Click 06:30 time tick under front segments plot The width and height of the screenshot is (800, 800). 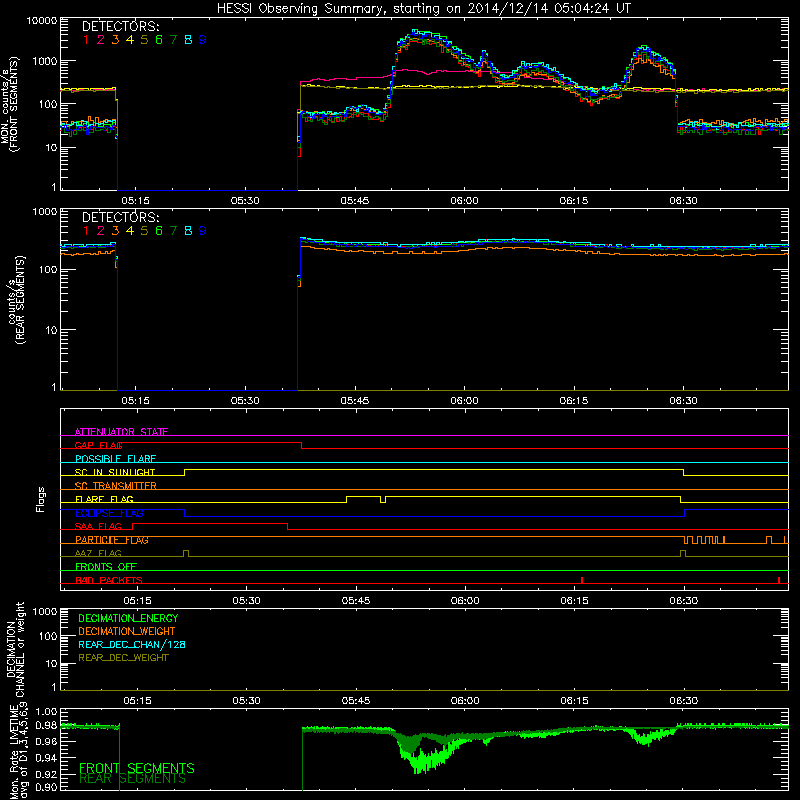click(x=684, y=201)
